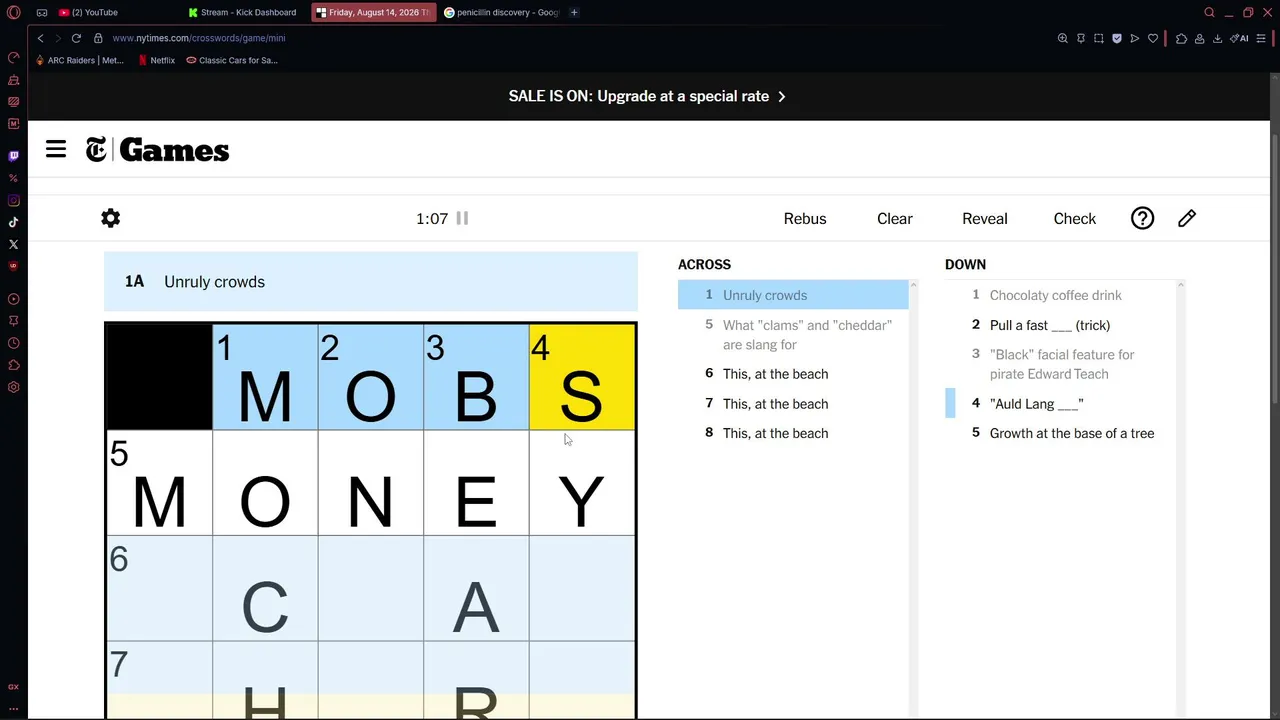
Task: Open the puzzle settings gear
Action: click(111, 218)
